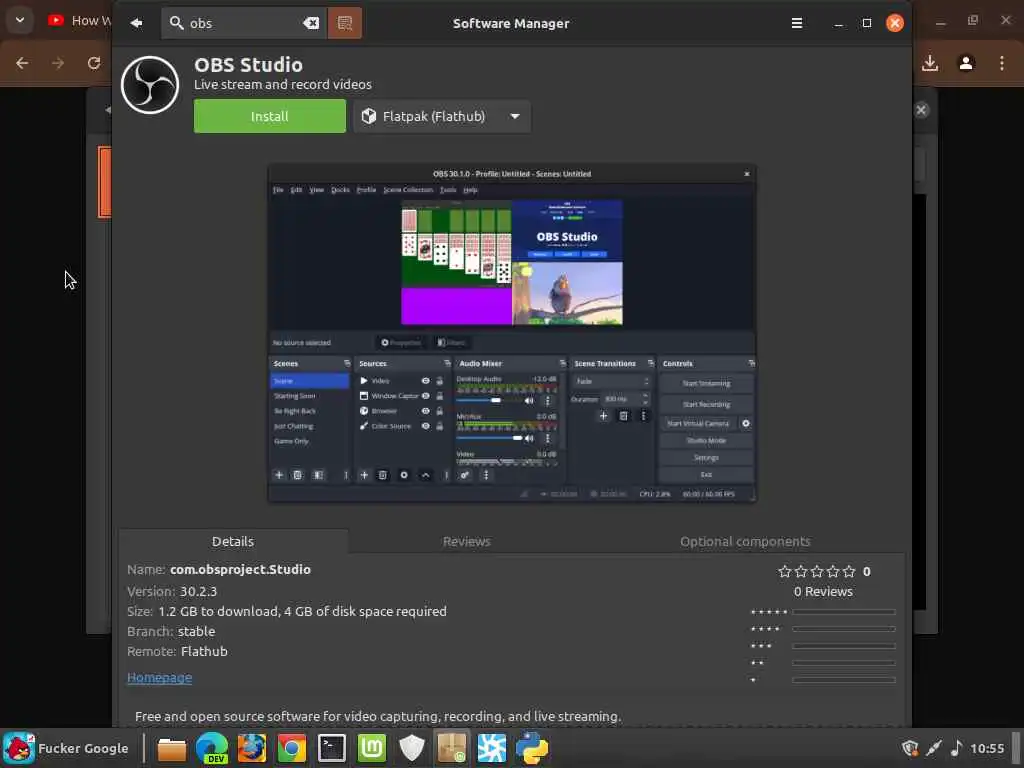The height and width of the screenshot is (768, 1024).
Task: Go back using the Software Manager arrow
Action: tap(136, 24)
